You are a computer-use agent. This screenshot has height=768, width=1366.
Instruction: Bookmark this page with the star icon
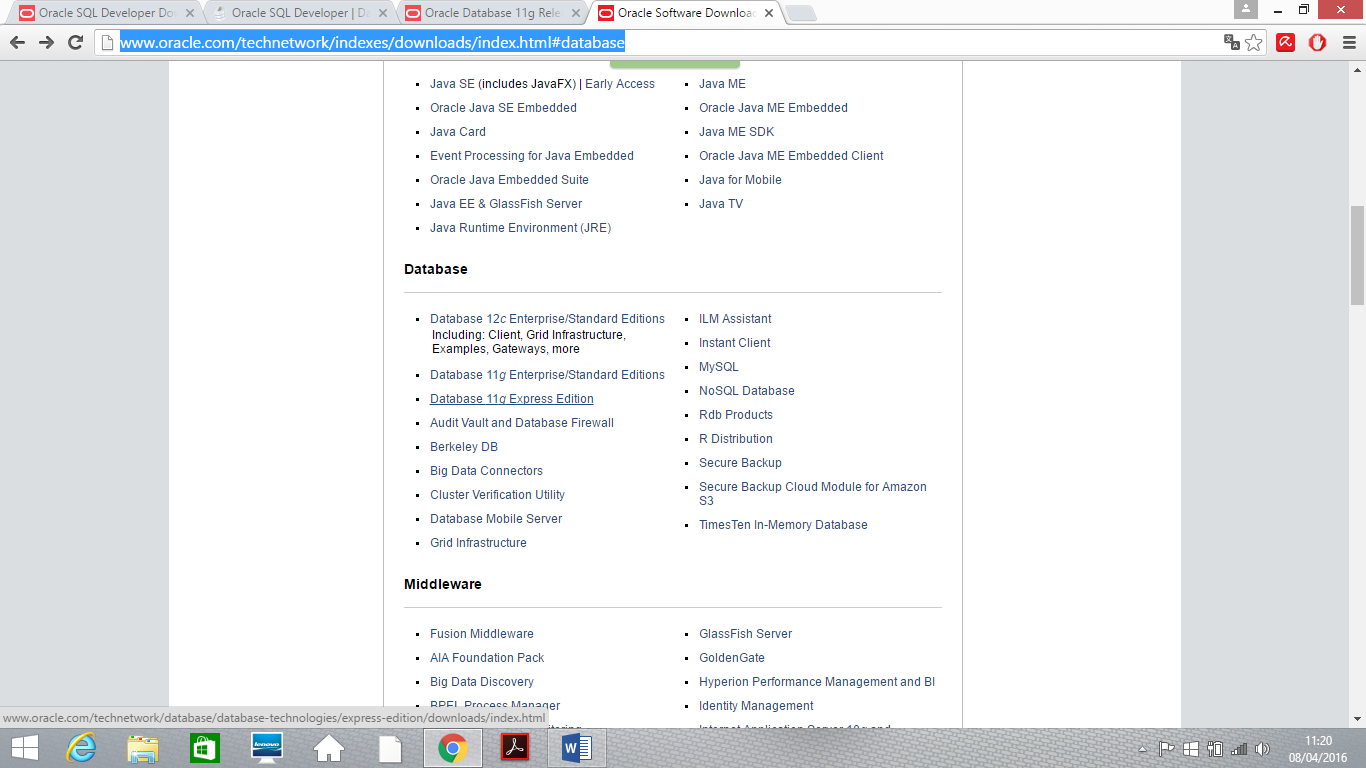[1254, 42]
